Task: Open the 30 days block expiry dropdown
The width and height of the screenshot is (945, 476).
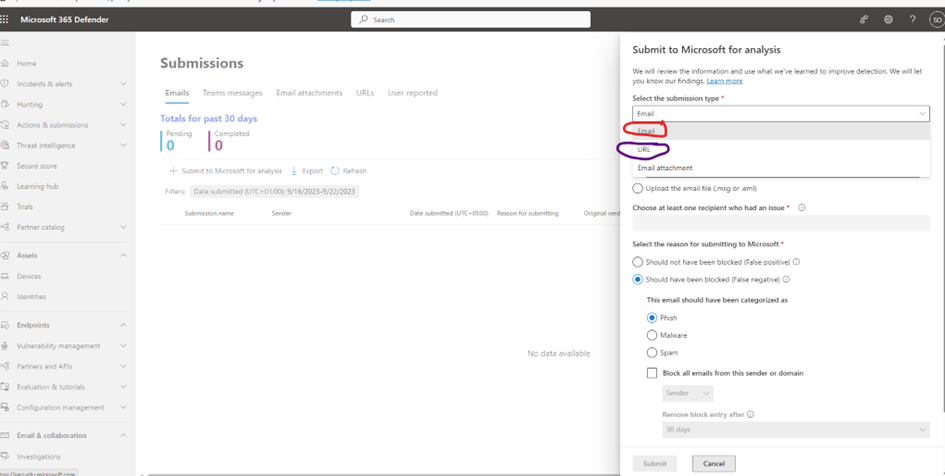Action: pyautogui.click(x=795, y=430)
